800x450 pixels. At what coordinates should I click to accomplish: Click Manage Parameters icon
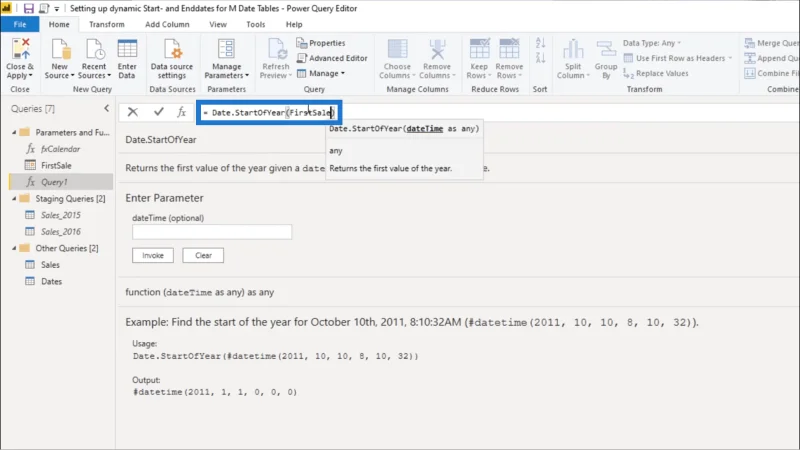226,49
